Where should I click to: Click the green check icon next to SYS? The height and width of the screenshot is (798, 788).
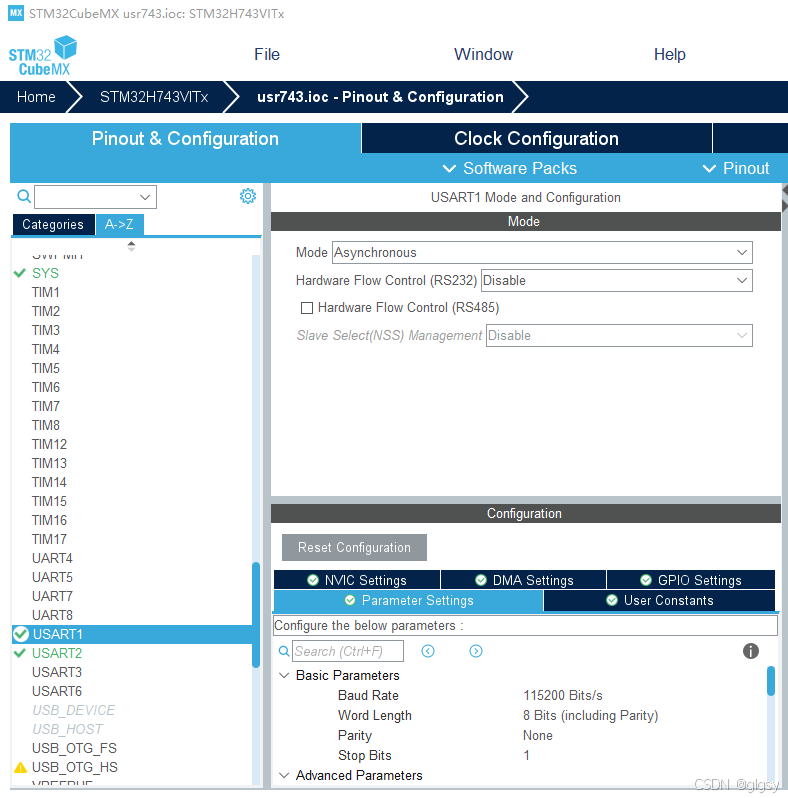pos(20,273)
